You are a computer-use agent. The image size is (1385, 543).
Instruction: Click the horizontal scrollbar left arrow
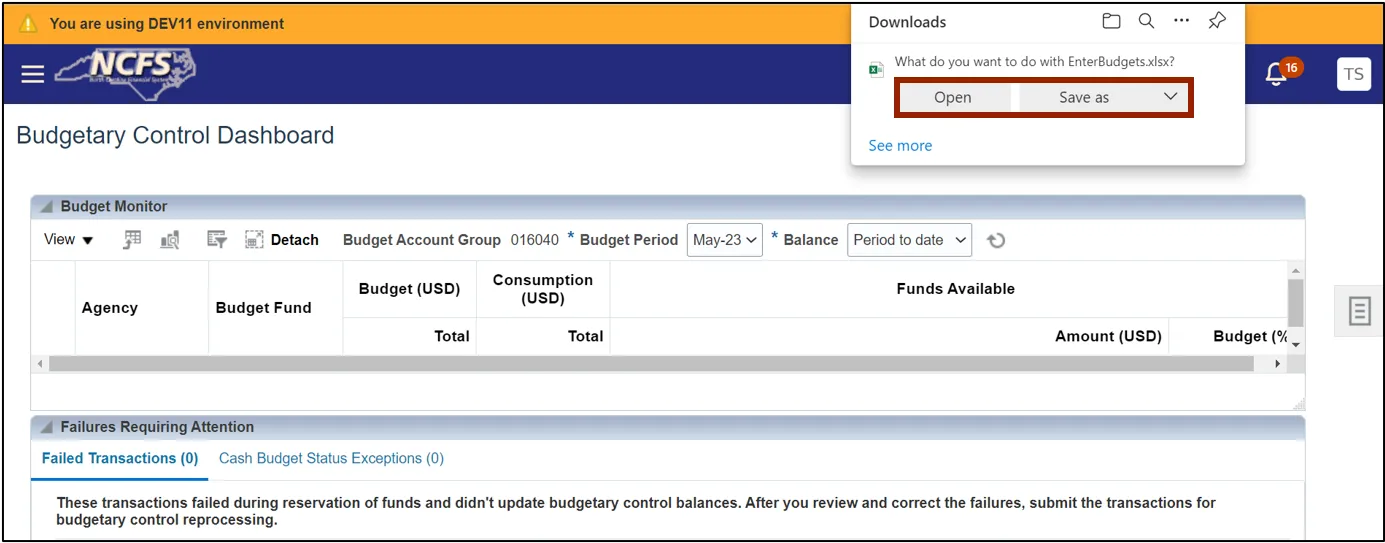tap(40, 364)
